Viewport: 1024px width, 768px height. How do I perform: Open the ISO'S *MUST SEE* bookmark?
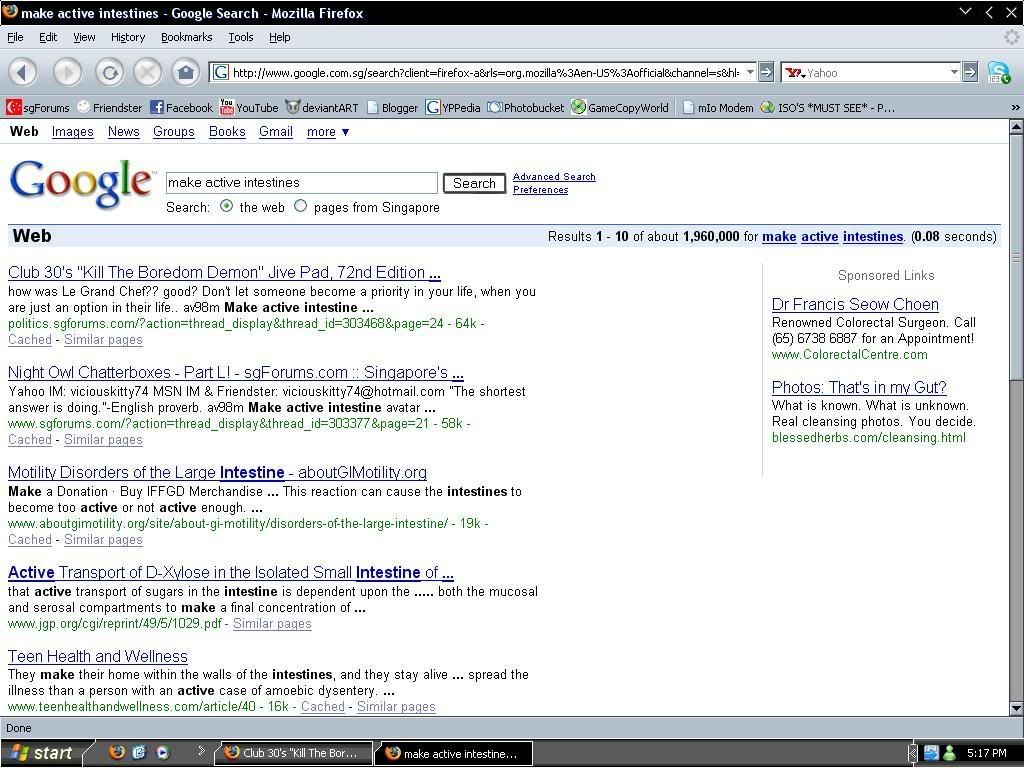point(827,108)
